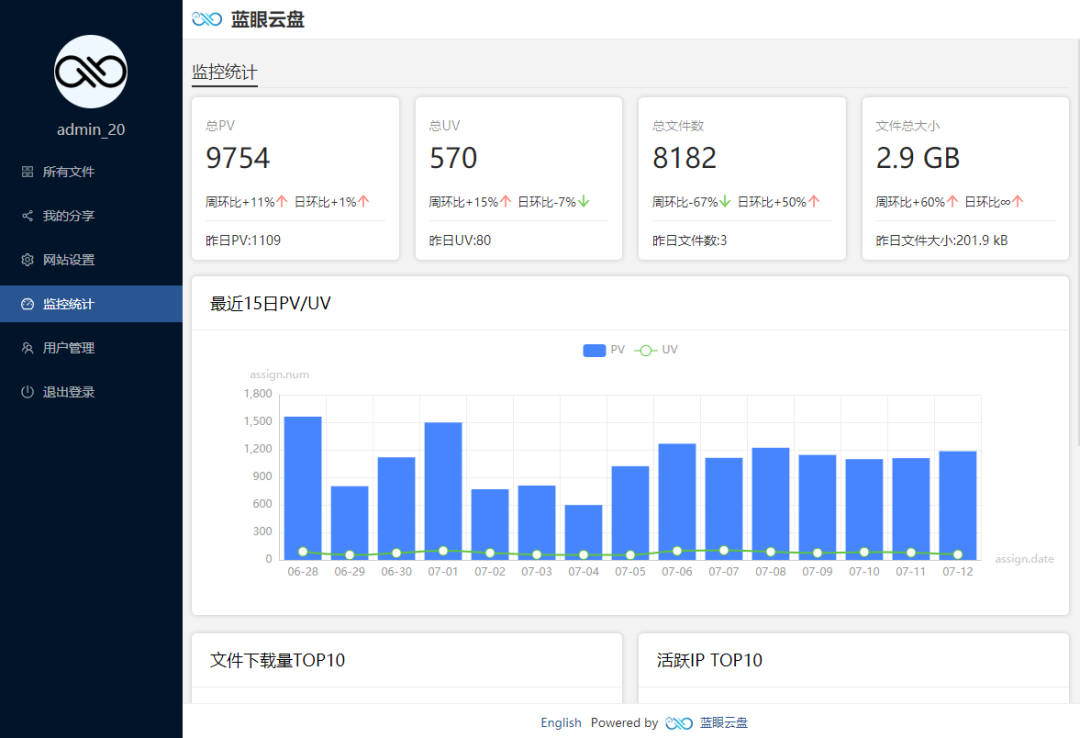The height and width of the screenshot is (738, 1080).
Task: Click the 活跃IP TOP10 panel title
Action: [x=710, y=660]
